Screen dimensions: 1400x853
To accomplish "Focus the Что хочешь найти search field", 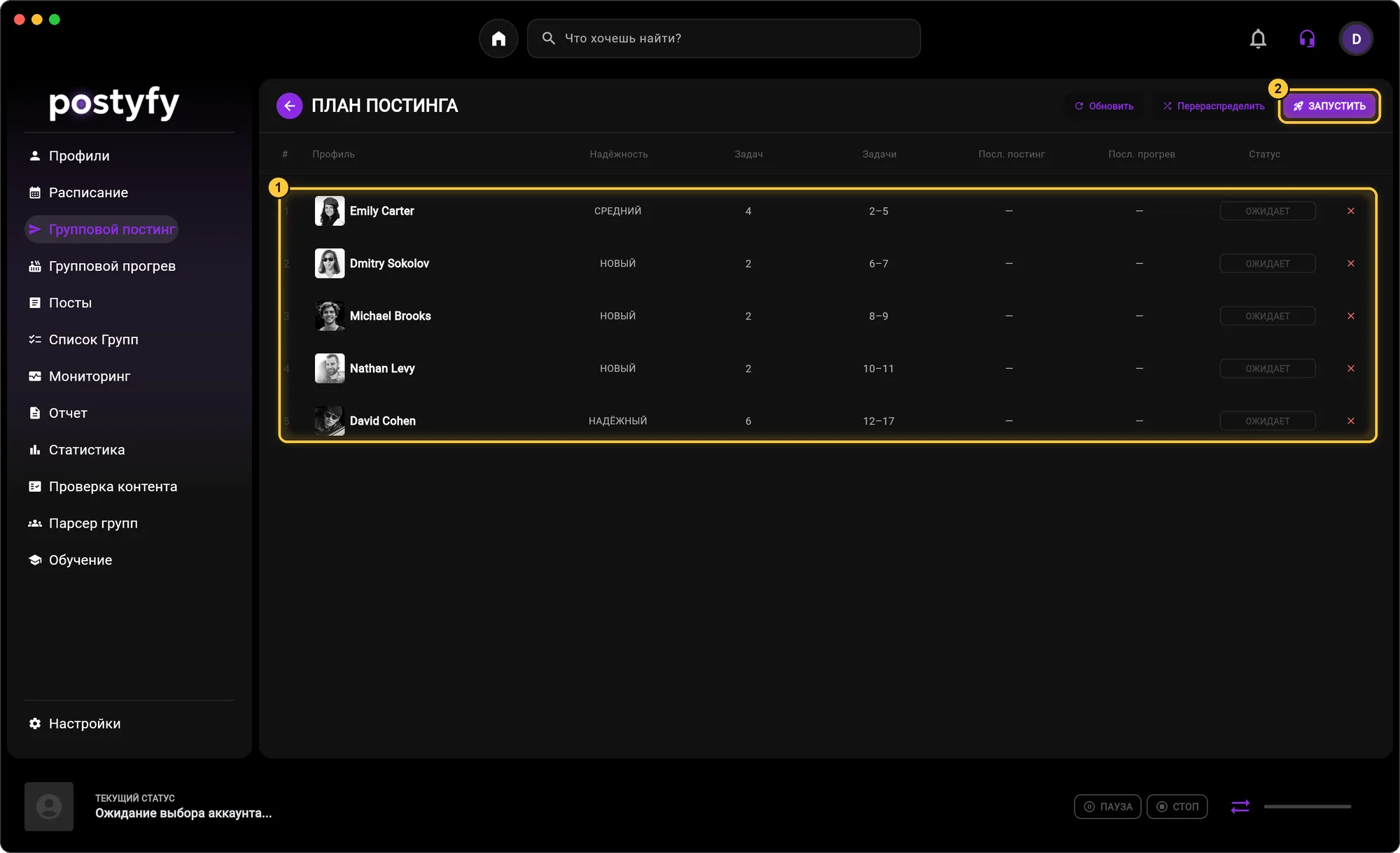I will coord(724,38).
